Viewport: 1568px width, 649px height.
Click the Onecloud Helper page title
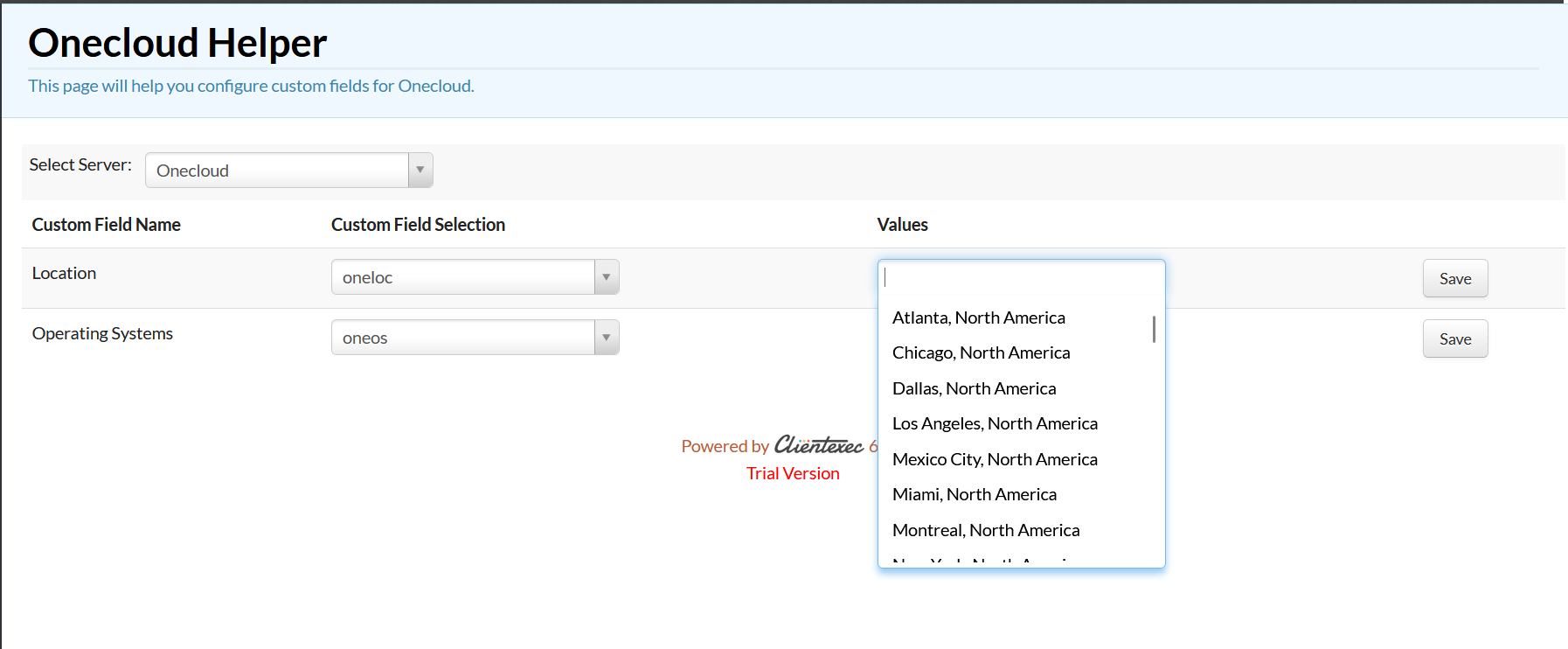point(177,43)
